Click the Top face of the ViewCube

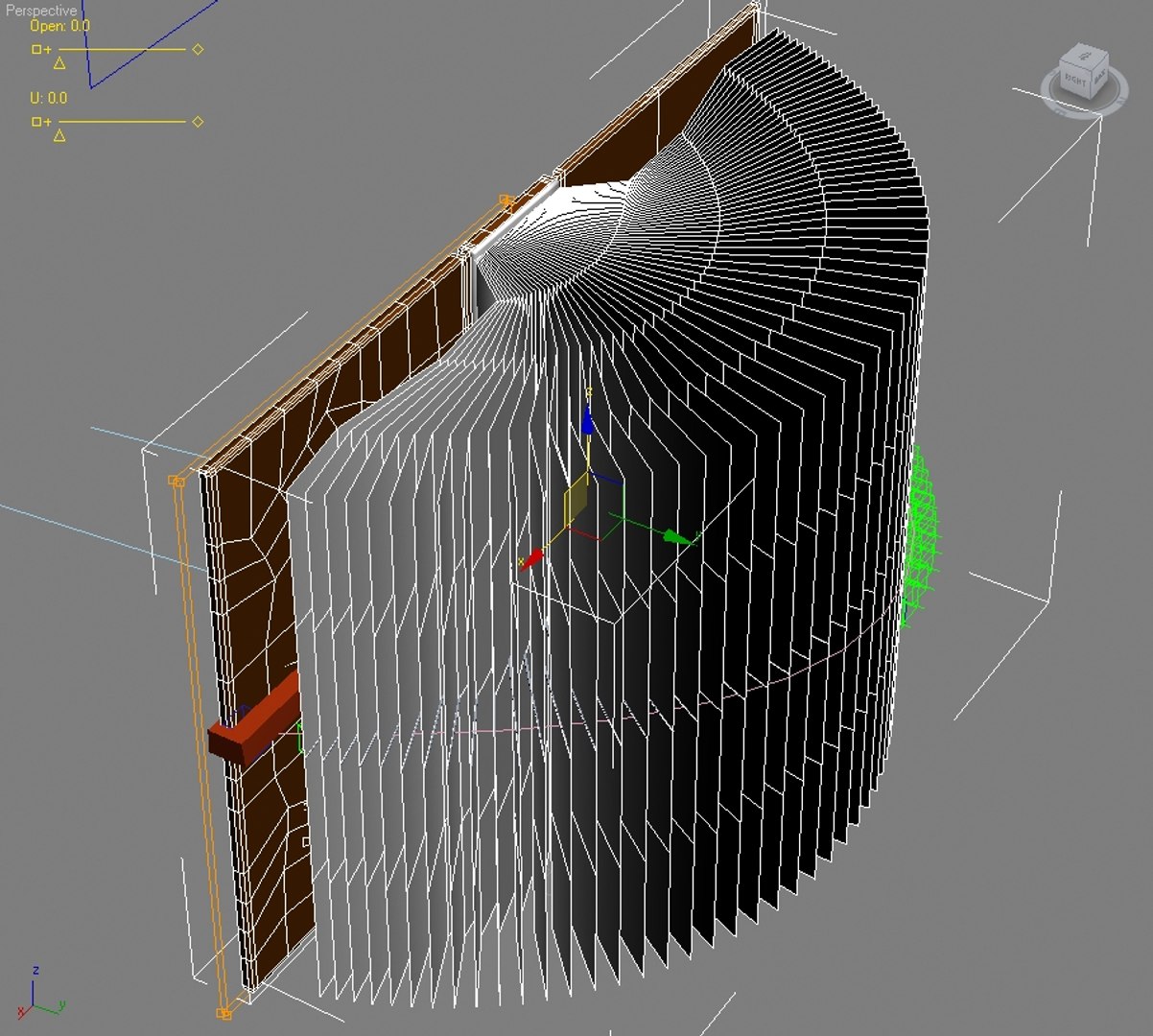coord(1085,55)
